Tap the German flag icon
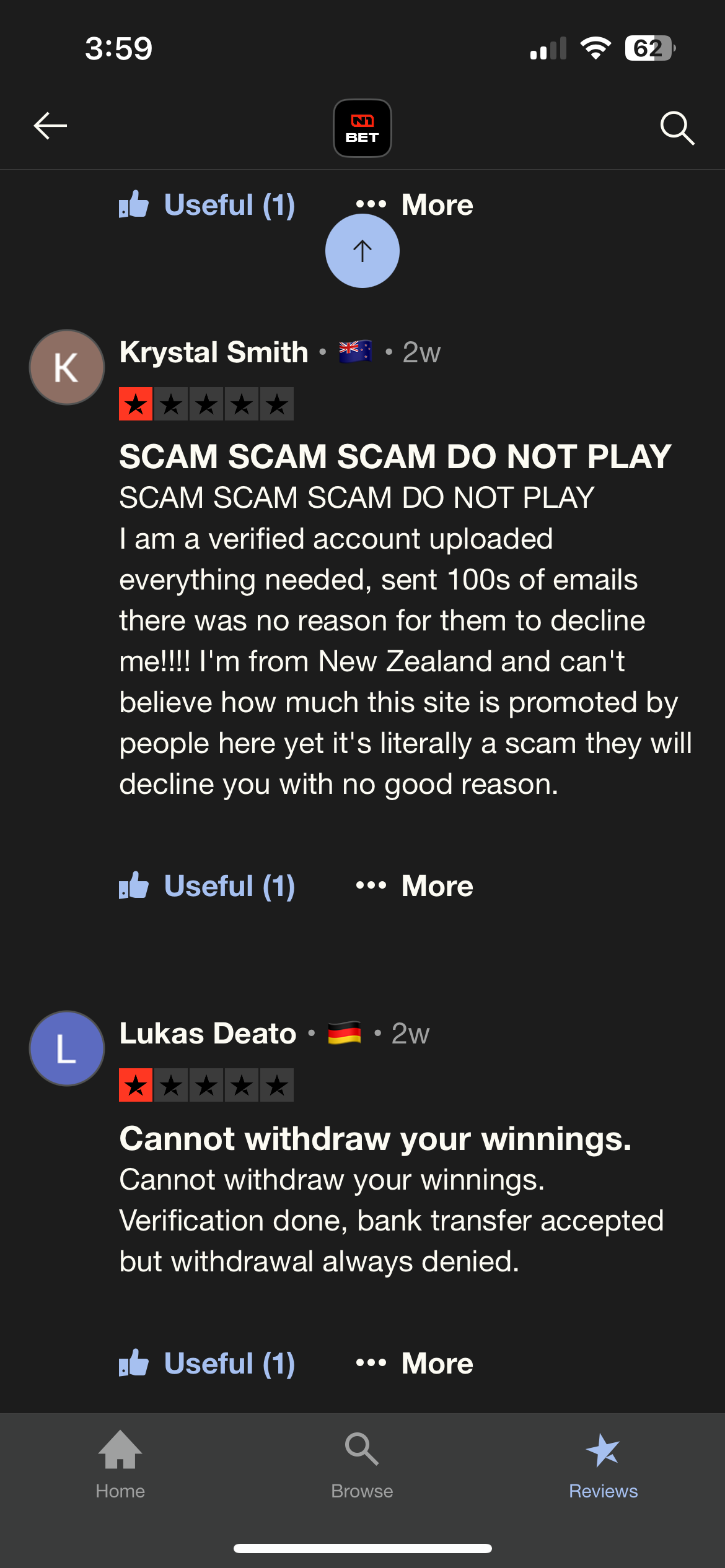Image resolution: width=725 pixels, height=1568 pixels. point(345,1033)
